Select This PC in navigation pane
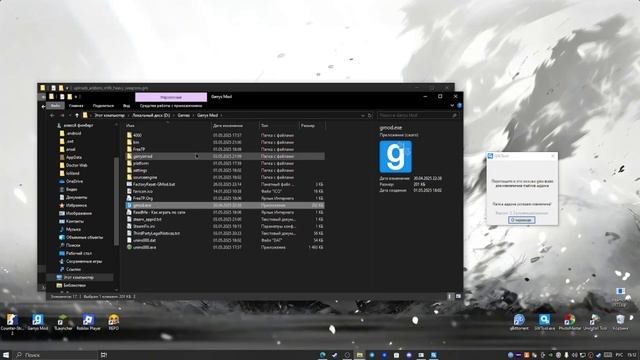 [79, 278]
